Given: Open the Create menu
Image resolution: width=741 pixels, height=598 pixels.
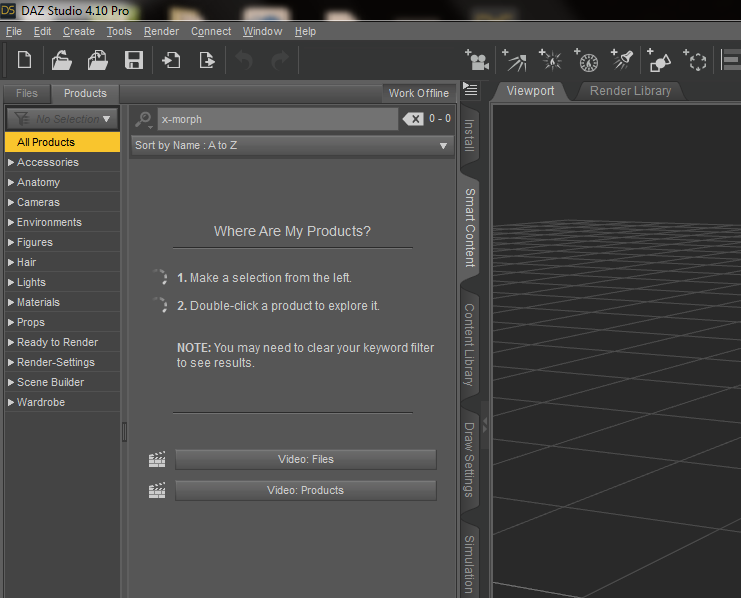Looking at the screenshot, I should 79,31.
